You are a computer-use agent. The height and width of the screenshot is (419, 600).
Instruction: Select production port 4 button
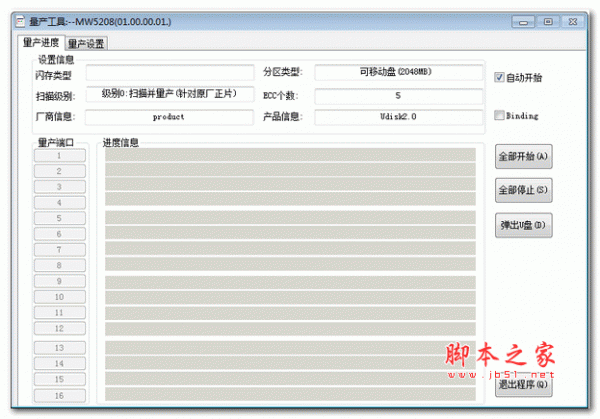(x=60, y=203)
